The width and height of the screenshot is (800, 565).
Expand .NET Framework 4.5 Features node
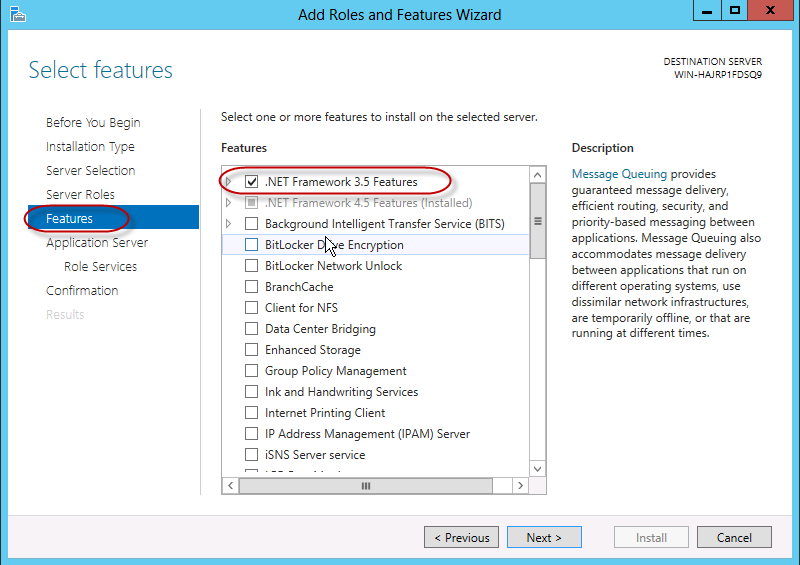tap(229, 203)
